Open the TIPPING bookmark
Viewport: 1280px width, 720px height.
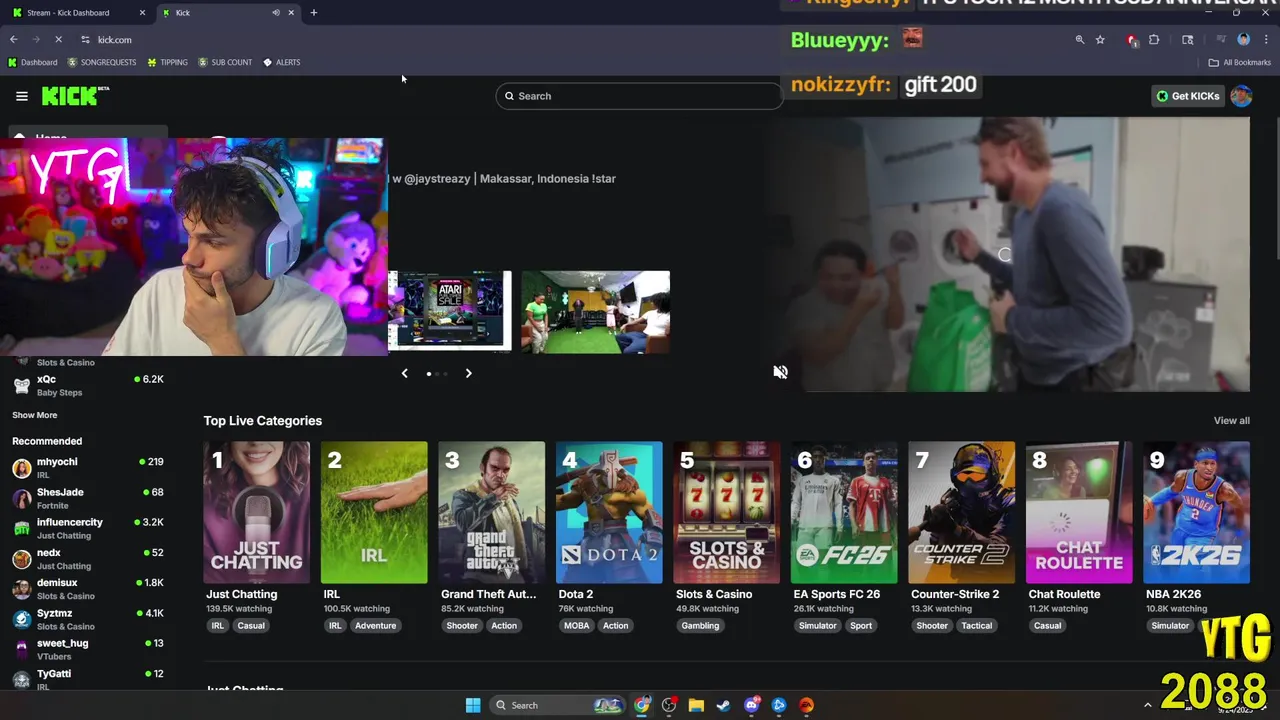point(167,62)
